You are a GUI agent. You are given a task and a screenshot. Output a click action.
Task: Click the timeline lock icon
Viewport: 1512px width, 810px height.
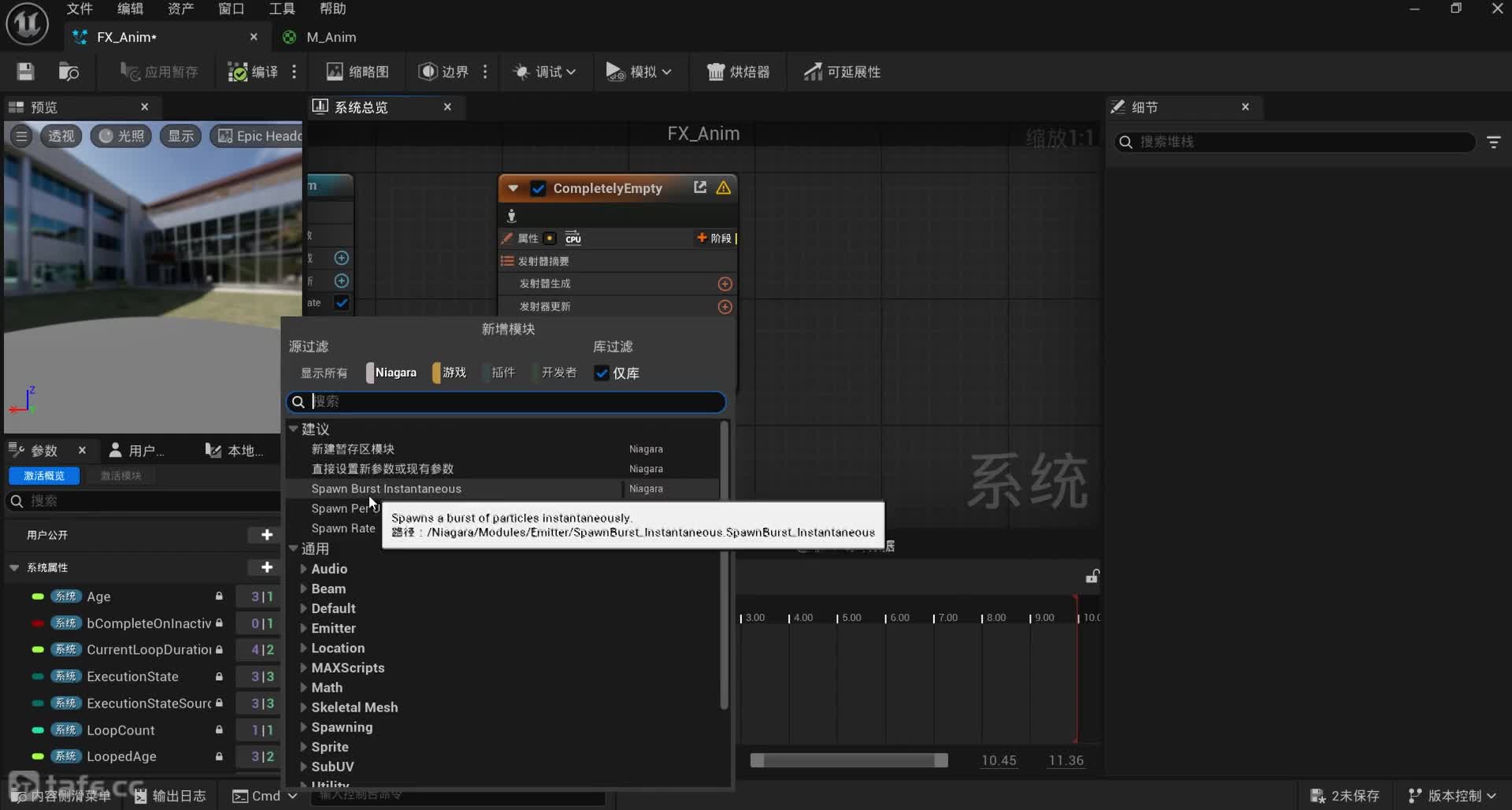(1091, 577)
